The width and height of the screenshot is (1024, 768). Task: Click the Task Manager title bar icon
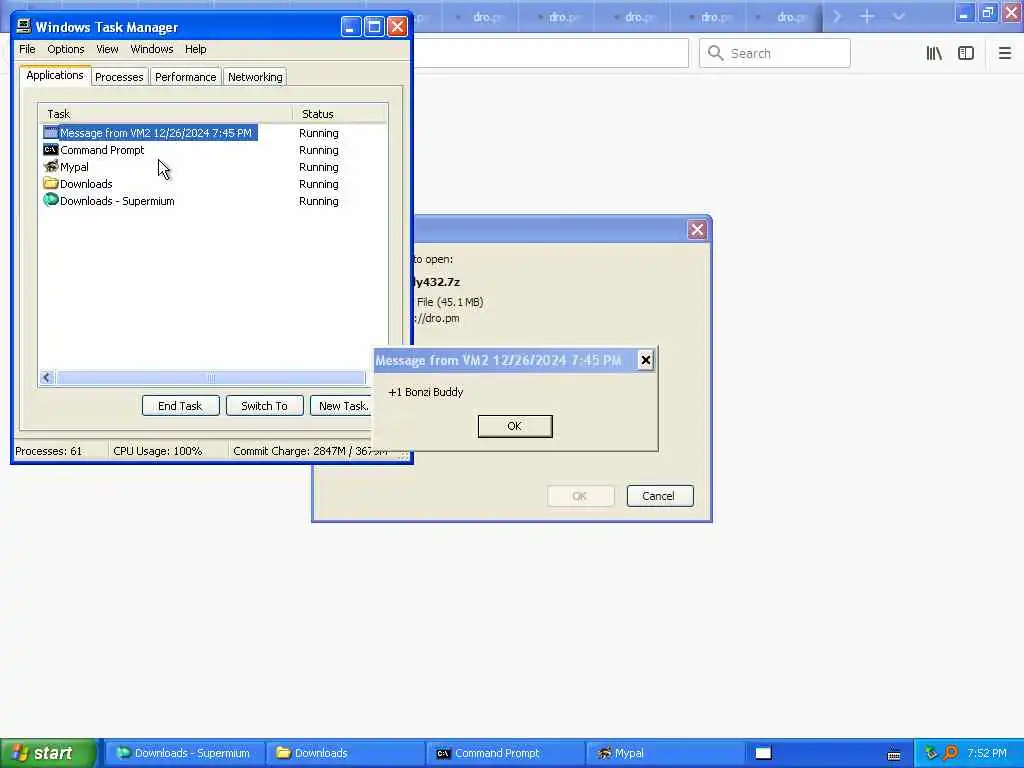point(24,26)
